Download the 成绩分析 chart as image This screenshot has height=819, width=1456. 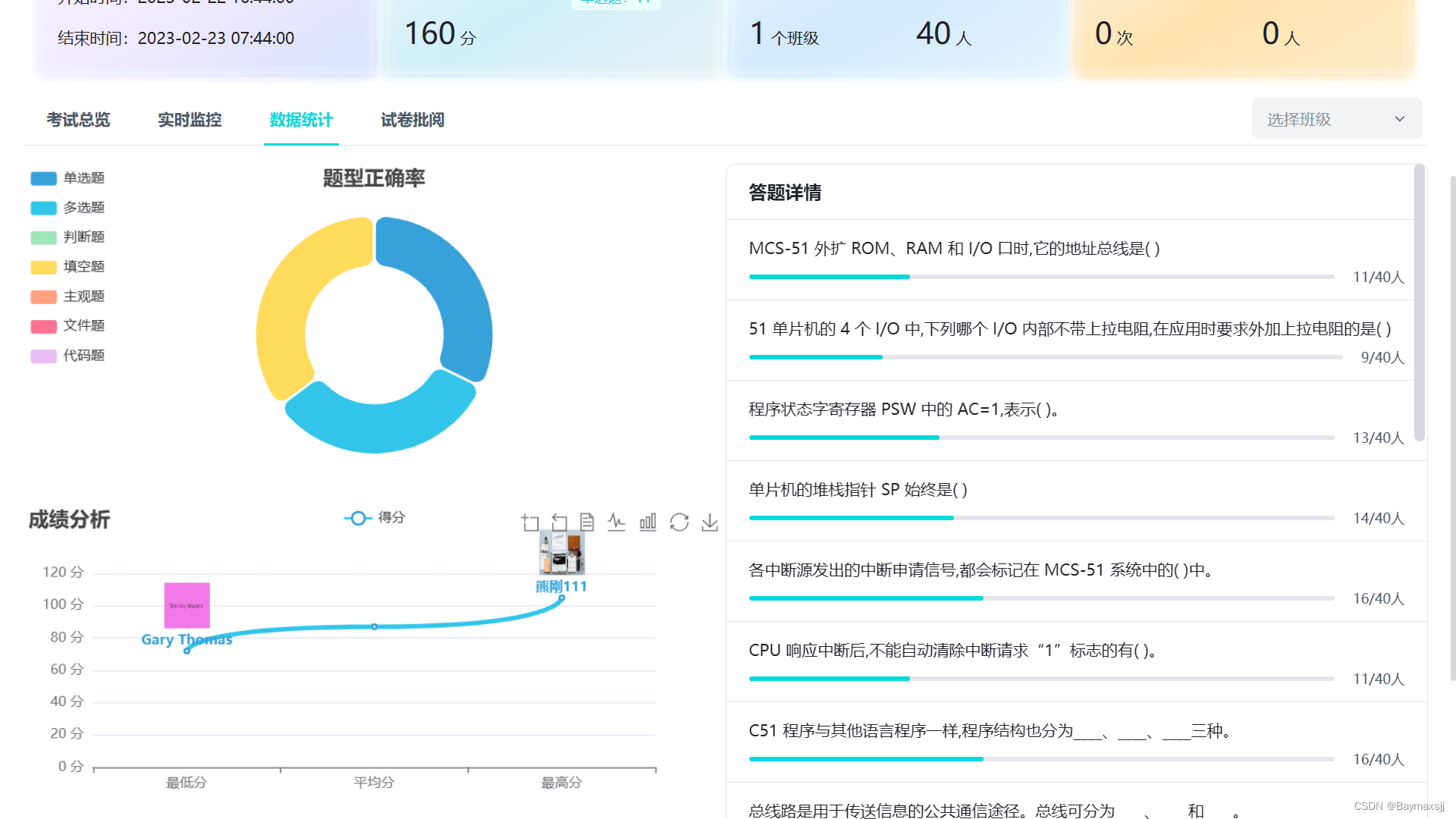click(710, 522)
